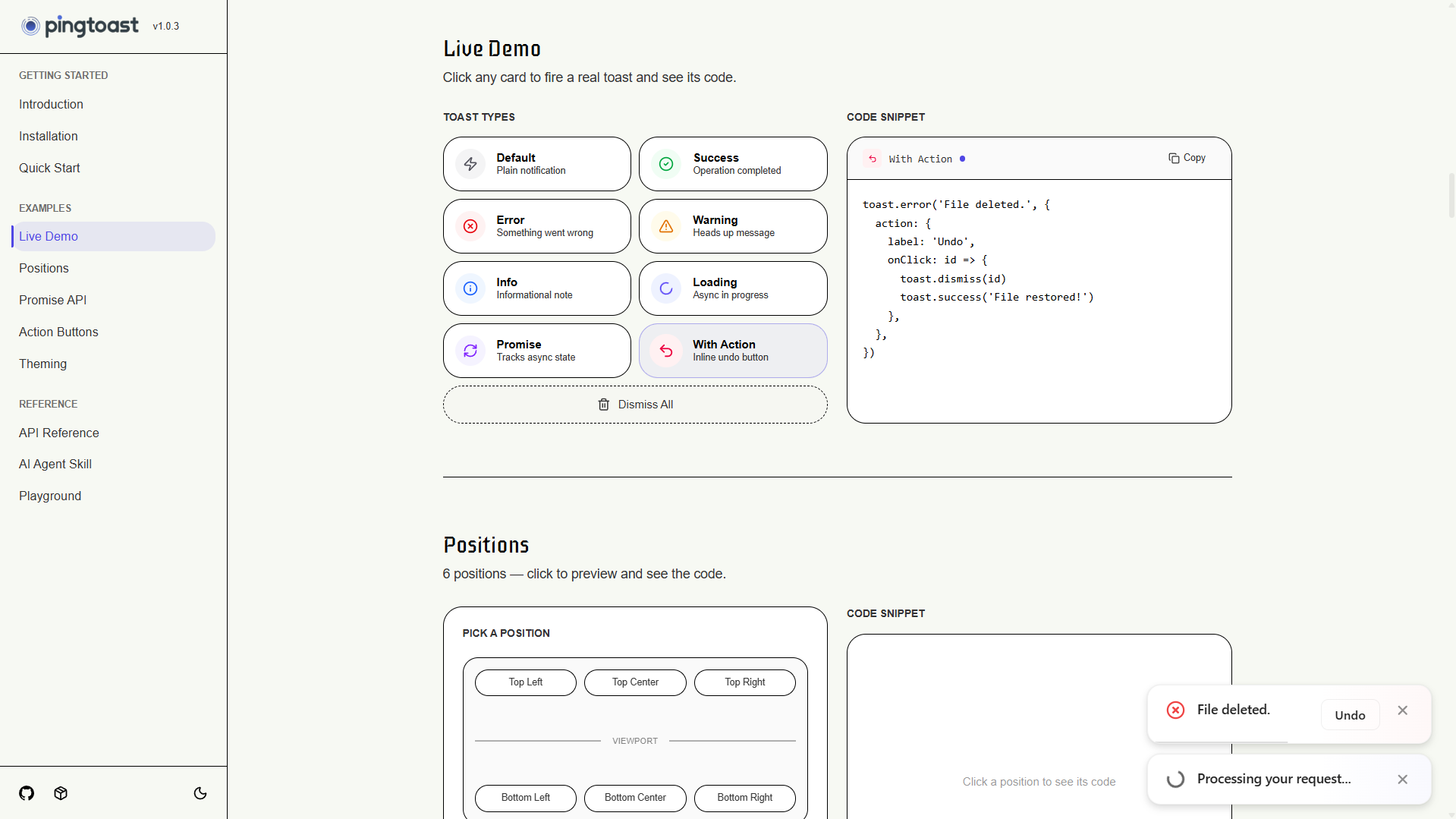Click the green check icon on Success card
Image resolution: width=1456 pixels, height=819 pixels.
click(x=666, y=164)
